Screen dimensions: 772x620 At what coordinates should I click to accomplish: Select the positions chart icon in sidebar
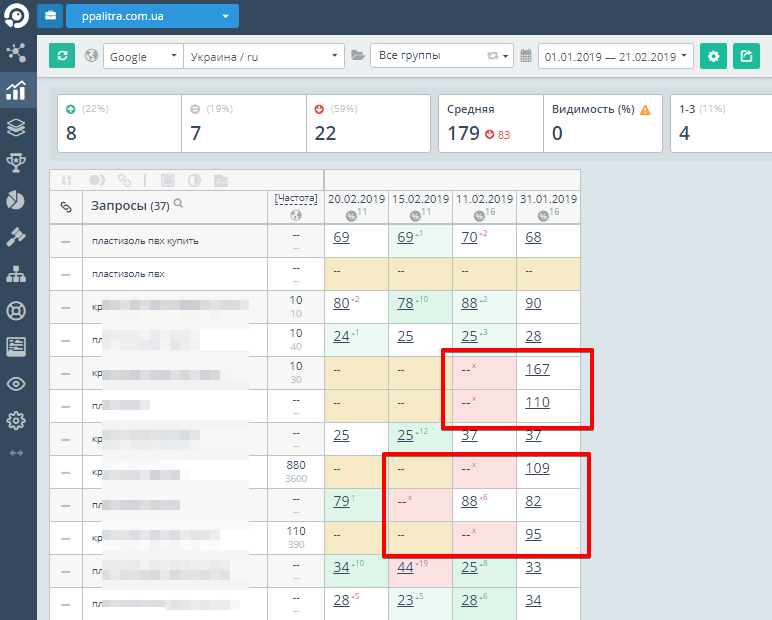pos(16,90)
